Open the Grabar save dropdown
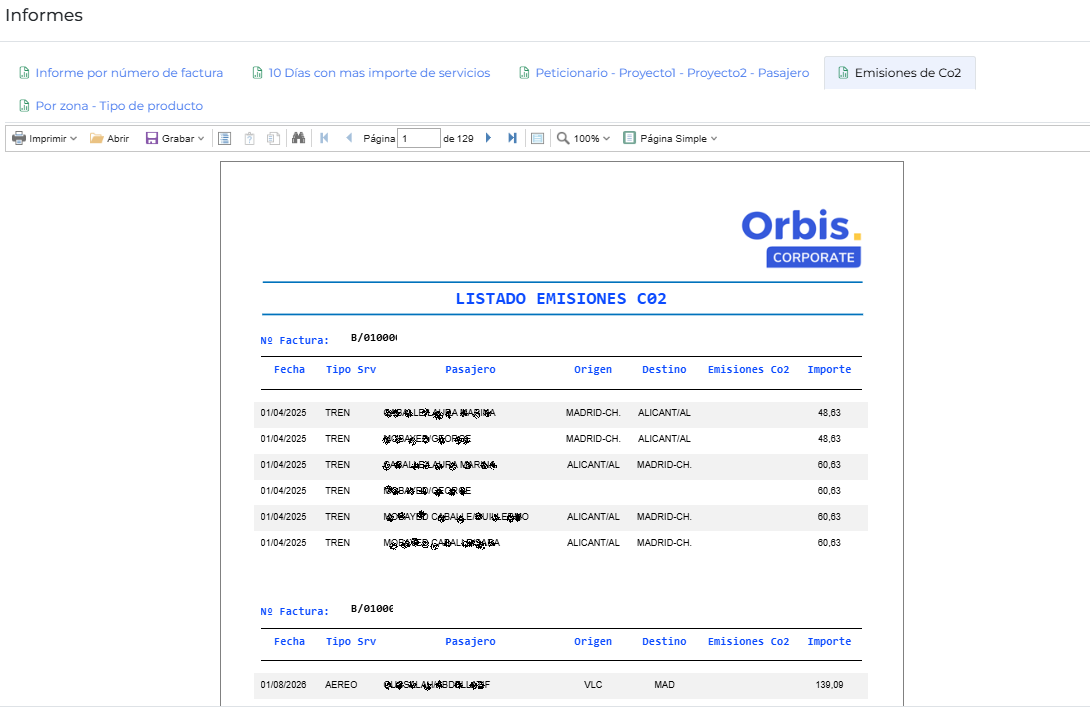1090x715 pixels. click(174, 138)
